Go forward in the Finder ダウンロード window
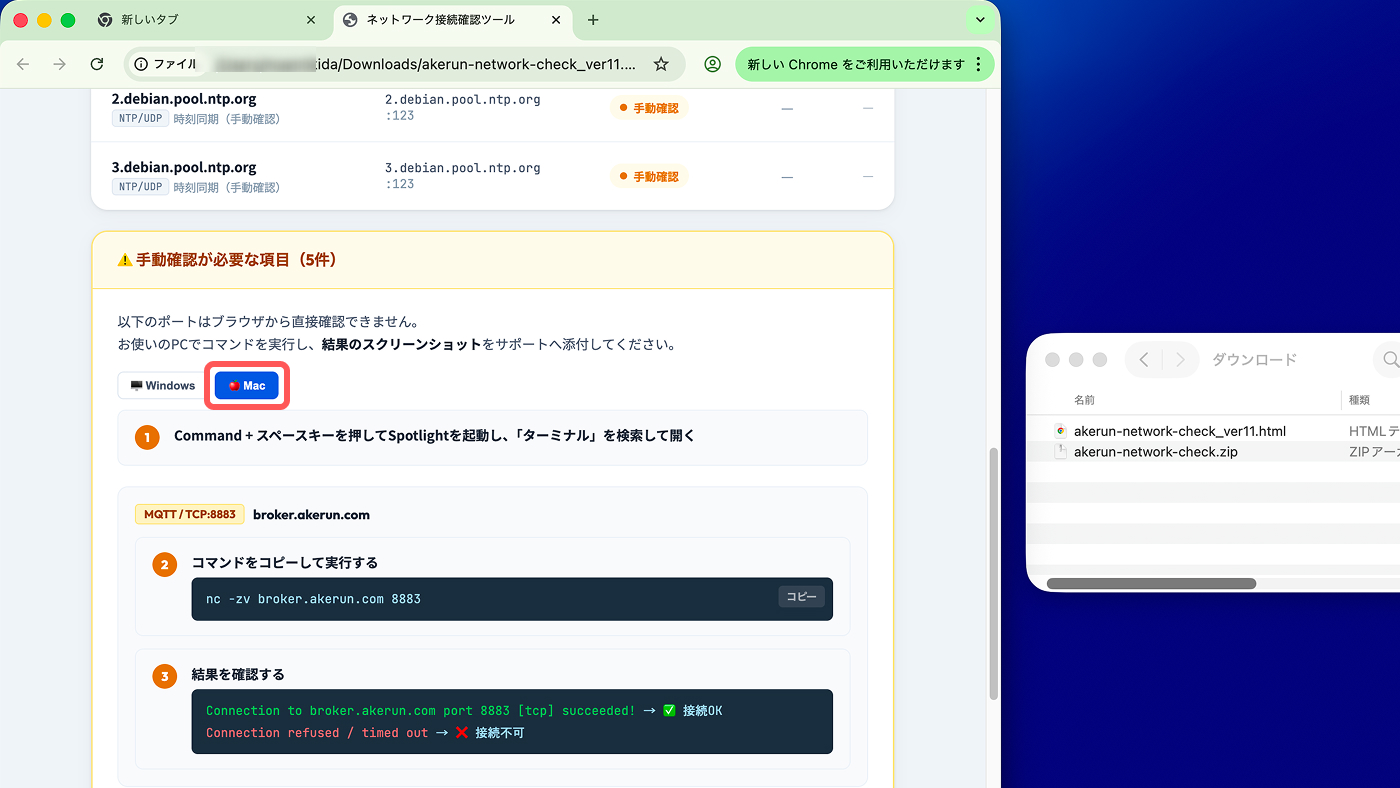This screenshot has height=788, width=1400. pos(1180,360)
